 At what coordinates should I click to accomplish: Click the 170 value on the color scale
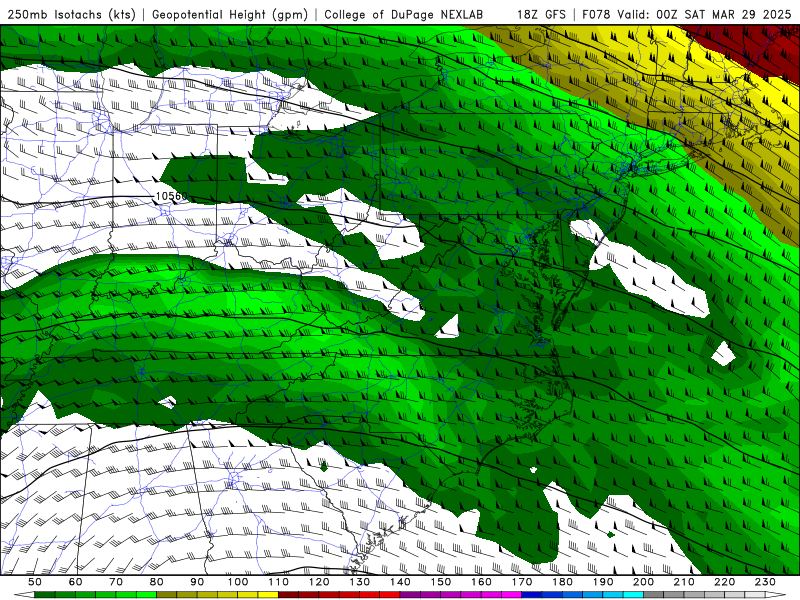click(522, 582)
